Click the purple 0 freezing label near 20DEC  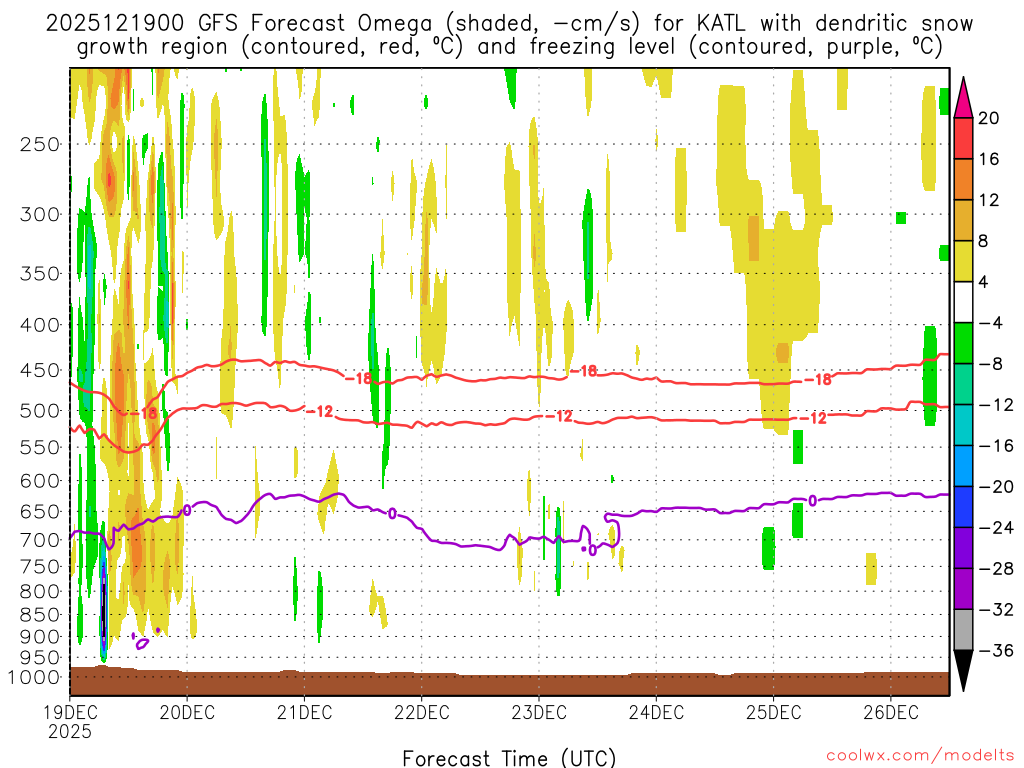(x=186, y=510)
